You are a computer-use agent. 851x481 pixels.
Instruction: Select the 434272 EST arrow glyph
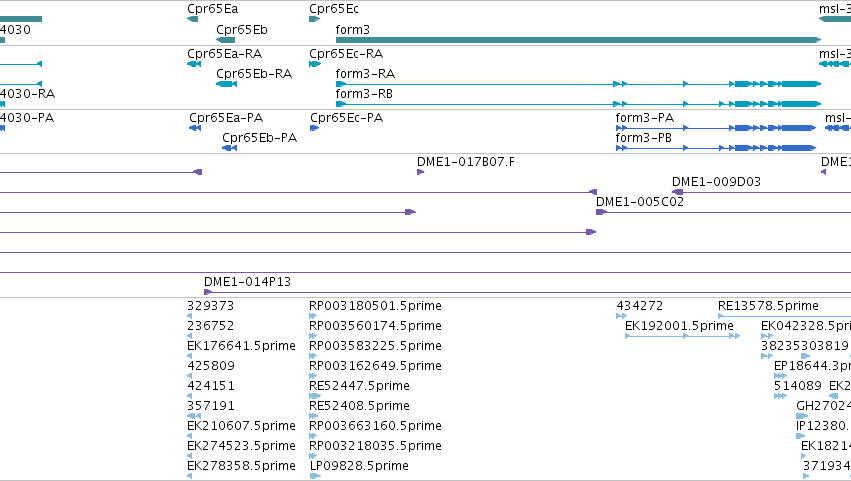point(621,316)
